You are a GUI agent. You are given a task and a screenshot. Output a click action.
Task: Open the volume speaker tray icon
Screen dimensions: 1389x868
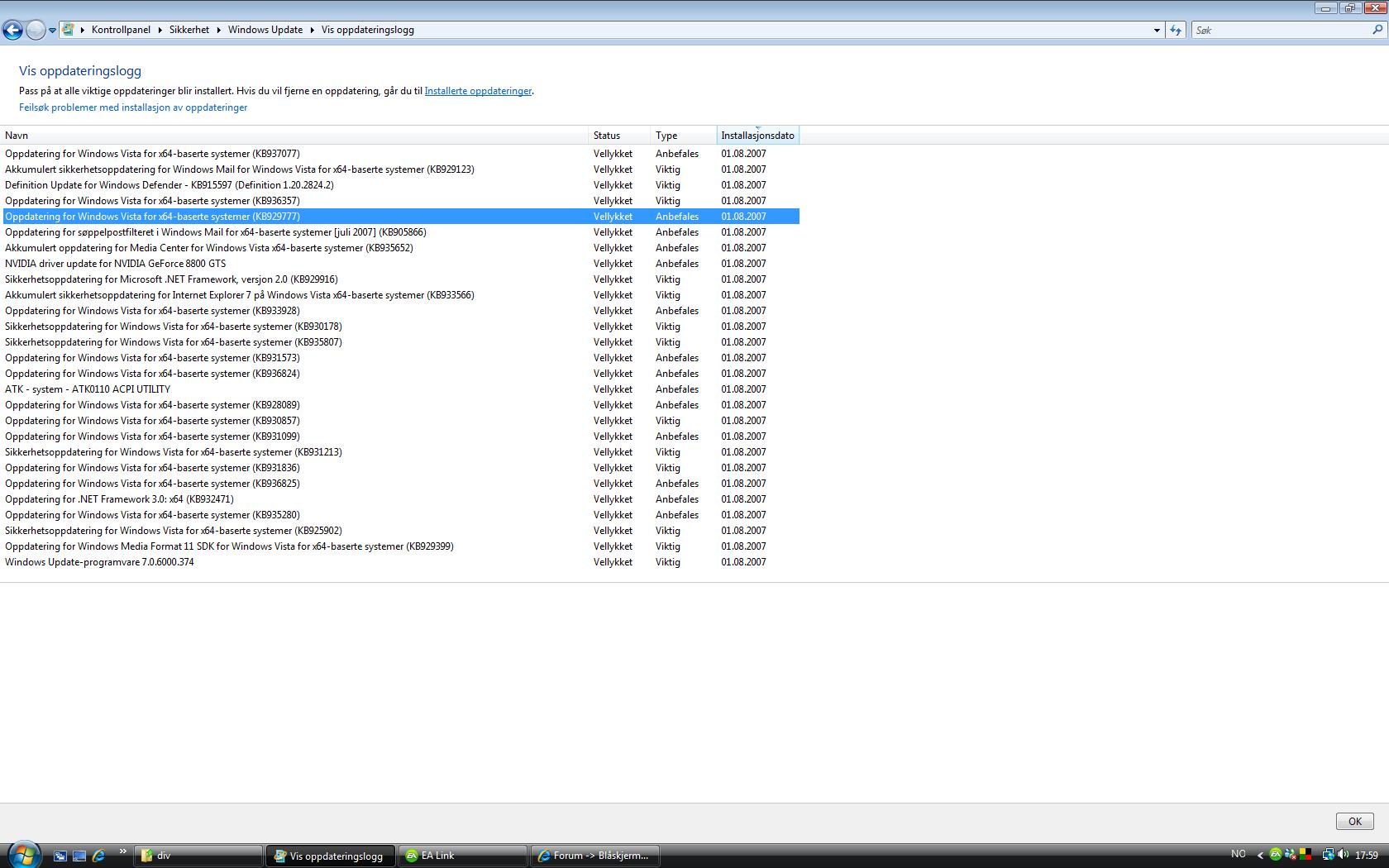pyautogui.click(x=1342, y=855)
